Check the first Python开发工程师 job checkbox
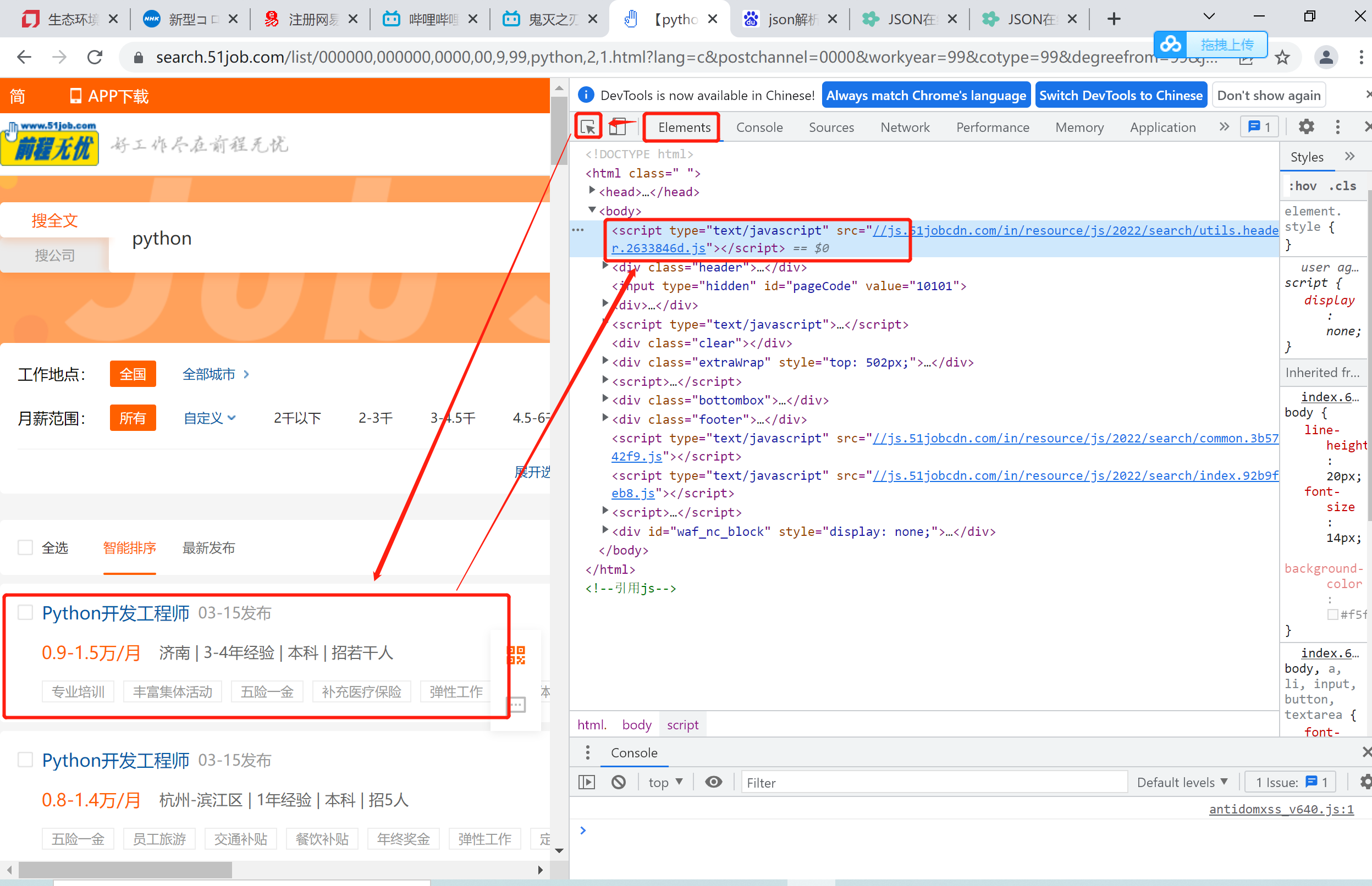This screenshot has width=1372, height=886. 25,612
